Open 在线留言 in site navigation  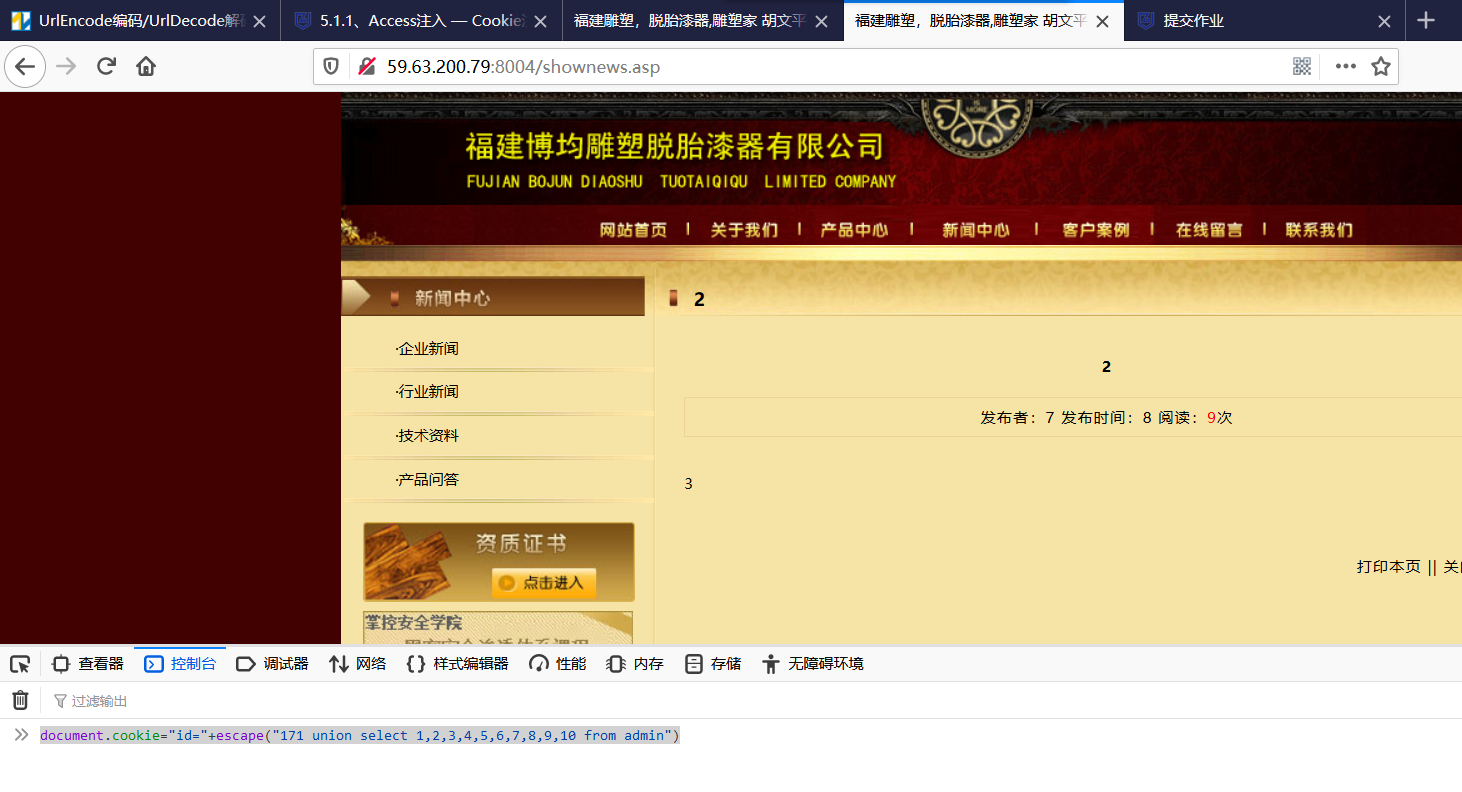tap(1209, 230)
